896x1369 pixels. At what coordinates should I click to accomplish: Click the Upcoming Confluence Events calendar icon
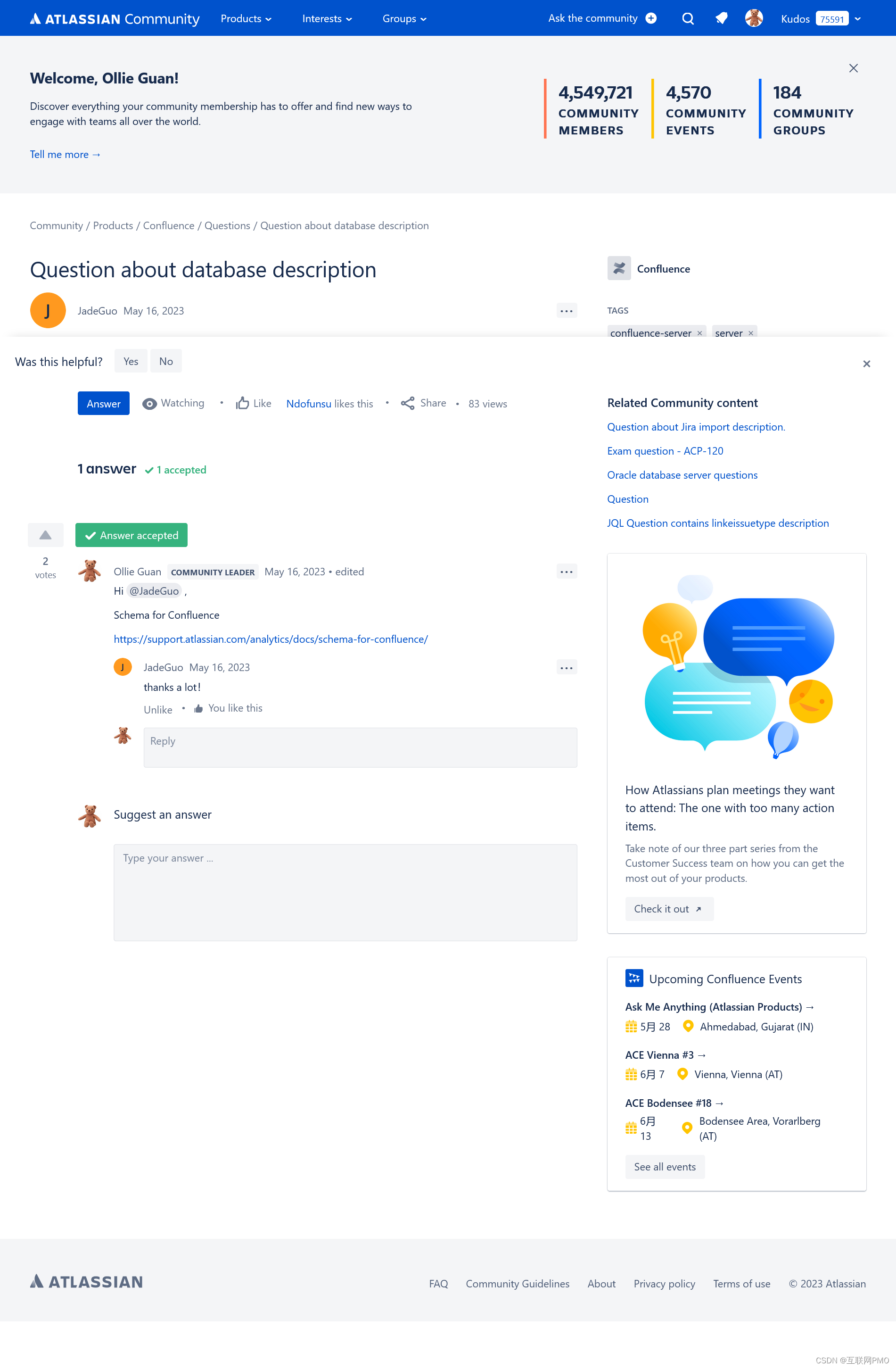click(634, 978)
